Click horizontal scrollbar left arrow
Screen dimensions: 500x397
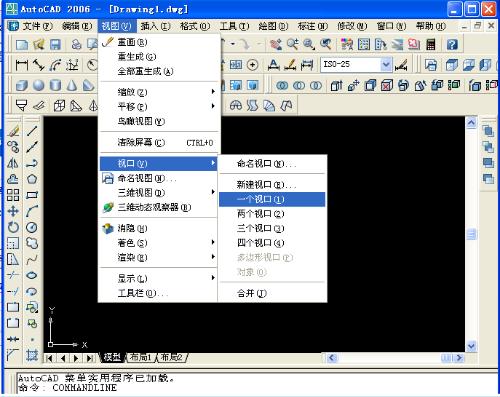tap(331, 358)
